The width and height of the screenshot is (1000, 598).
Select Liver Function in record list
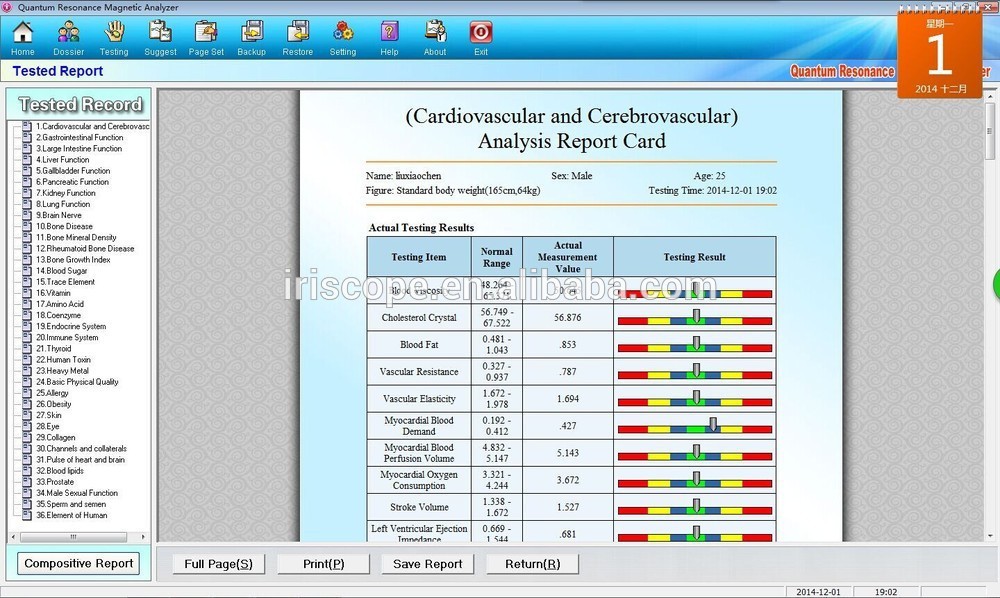(62, 160)
